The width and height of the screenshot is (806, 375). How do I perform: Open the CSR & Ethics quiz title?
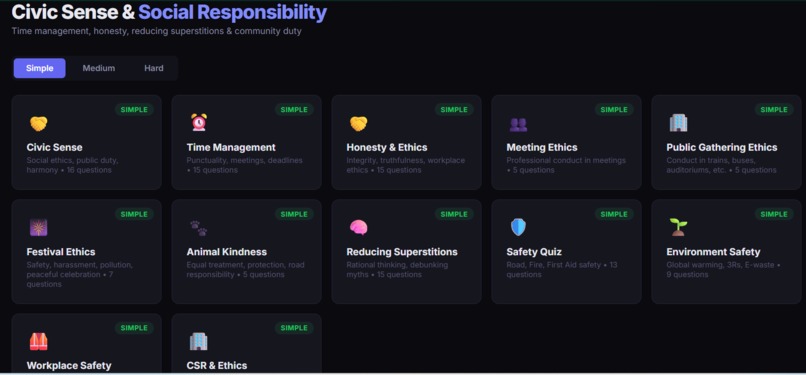coord(217,366)
